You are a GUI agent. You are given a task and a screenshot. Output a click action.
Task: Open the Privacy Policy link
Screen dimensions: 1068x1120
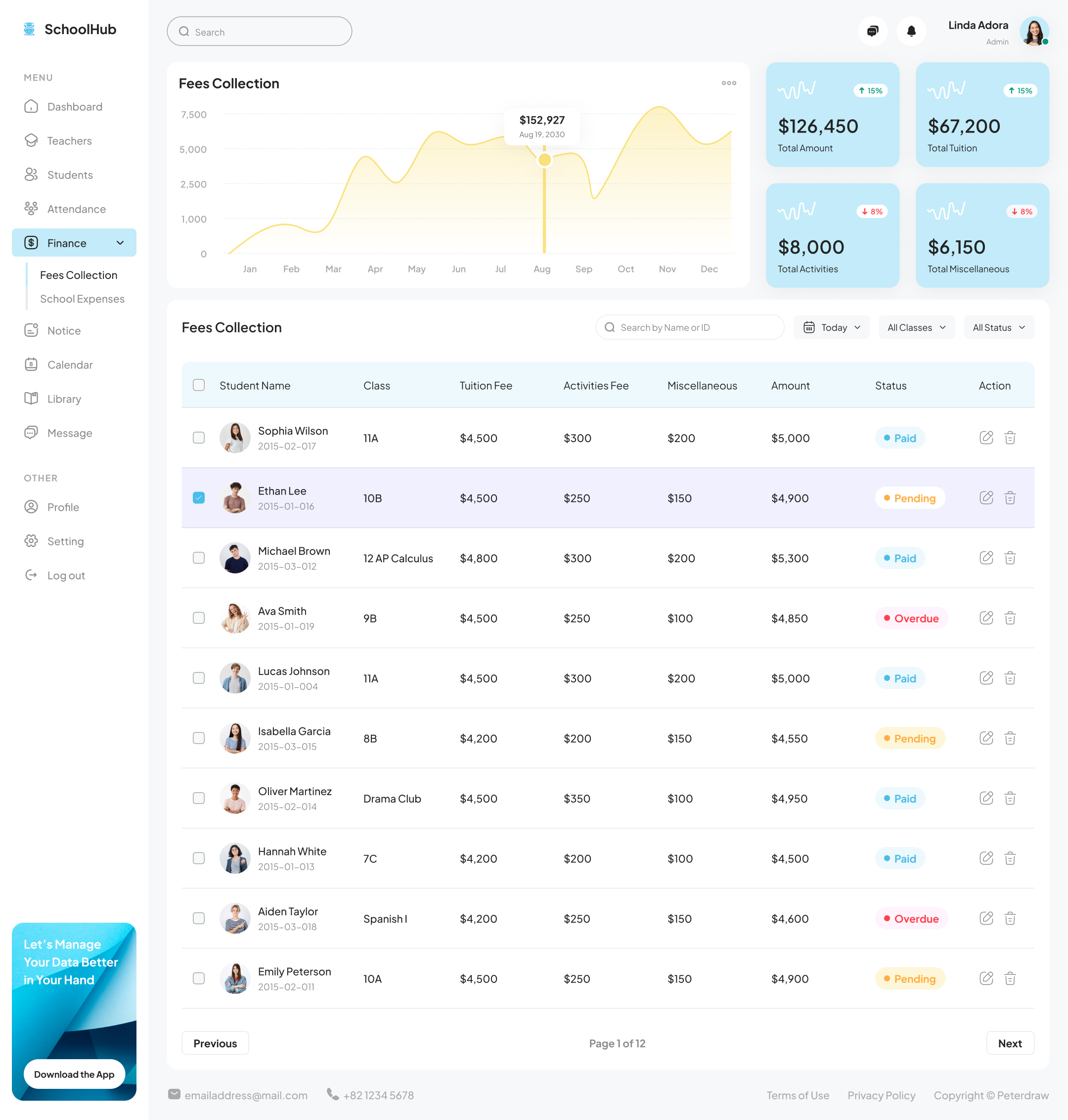(x=881, y=1095)
